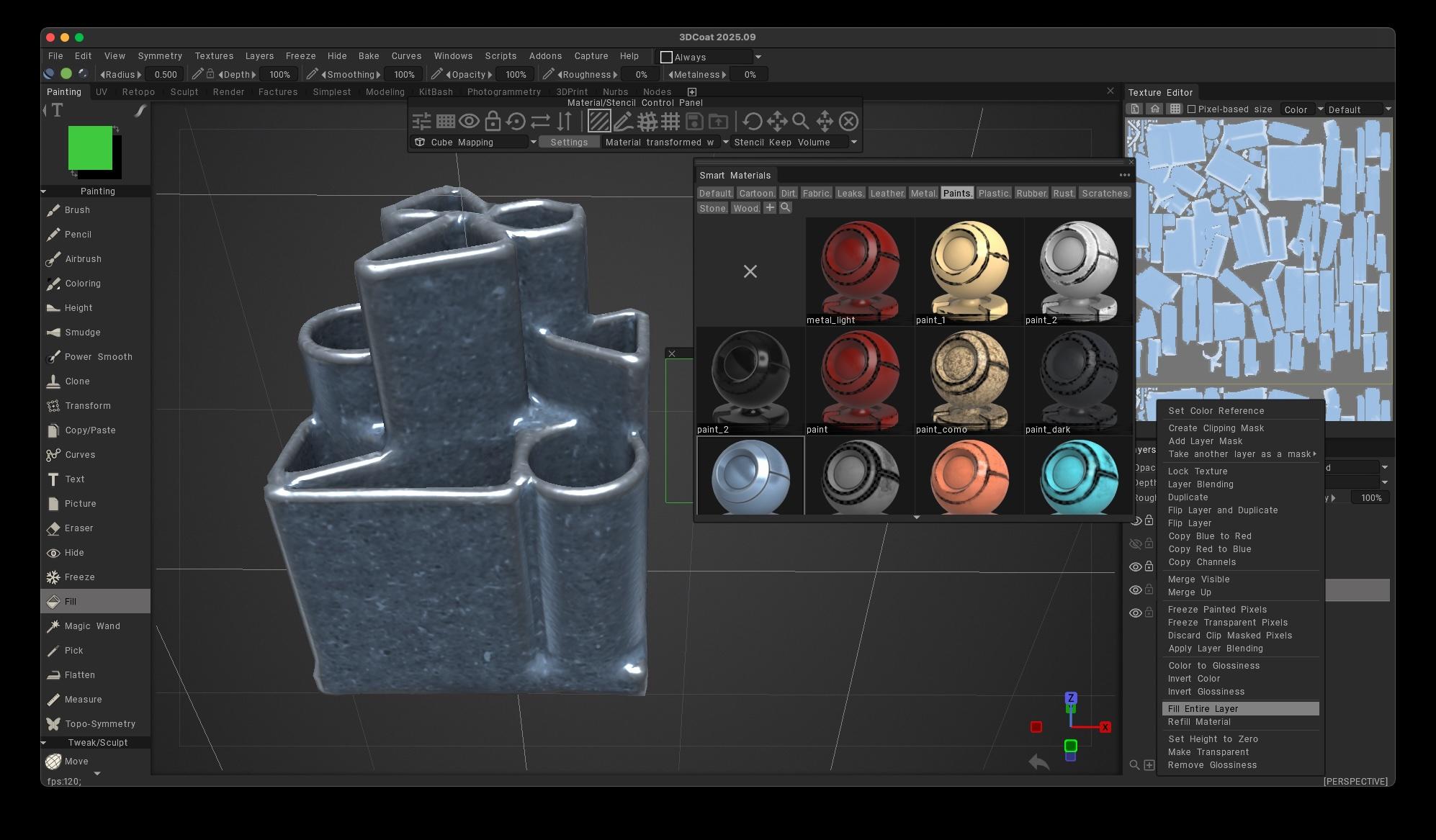Click the green foreground color swatch
The width and height of the screenshot is (1436, 840).
point(90,148)
